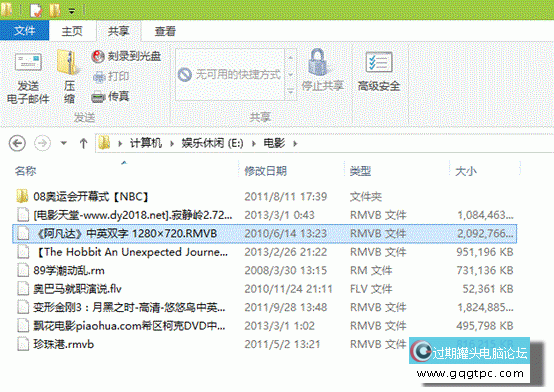The width and height of the screenshot is (554, 392).
Task: Click the address bar folder icon
Action: point(104,143)
